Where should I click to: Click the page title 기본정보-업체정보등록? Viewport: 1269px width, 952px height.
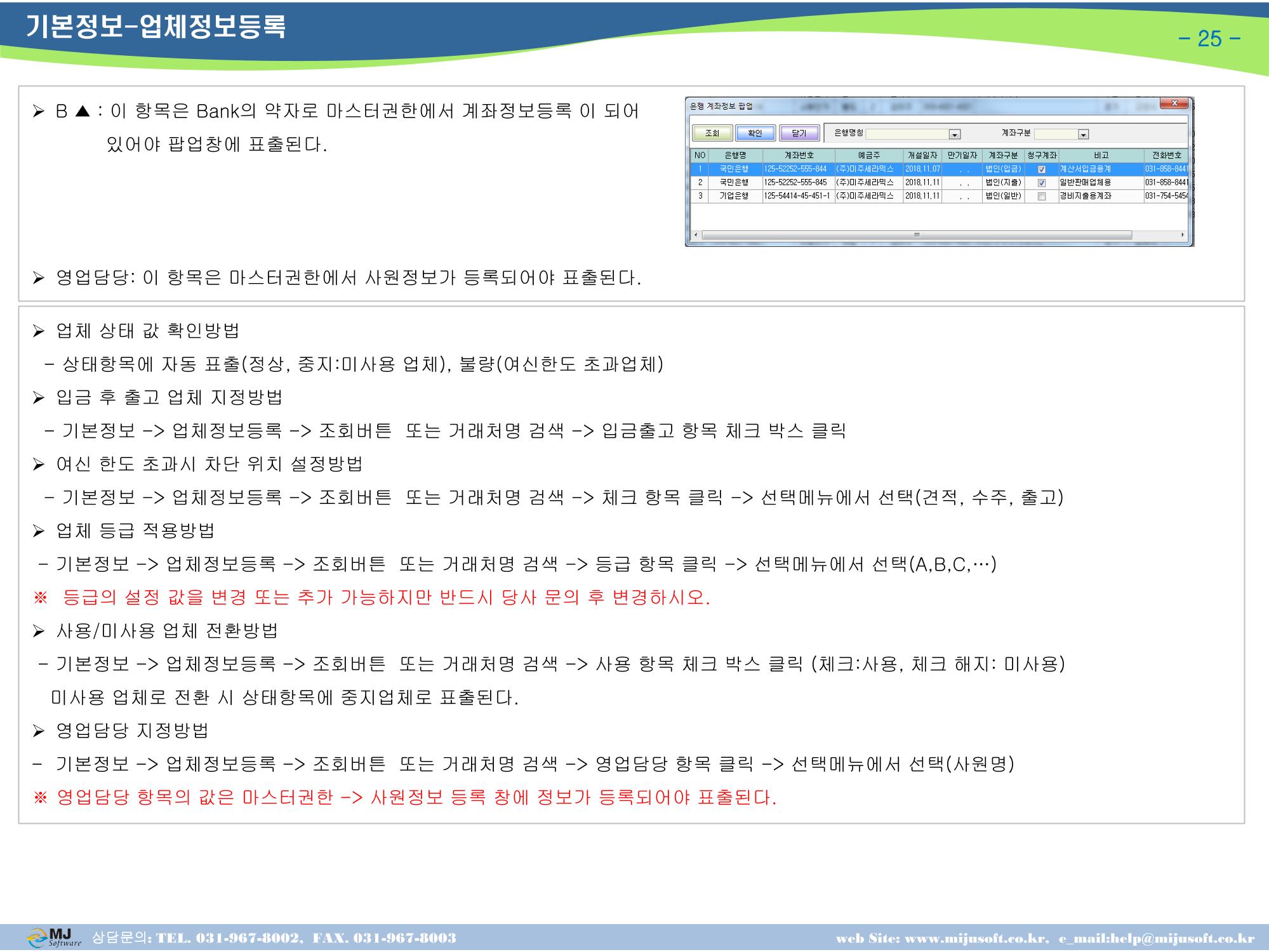click(156, 27)
